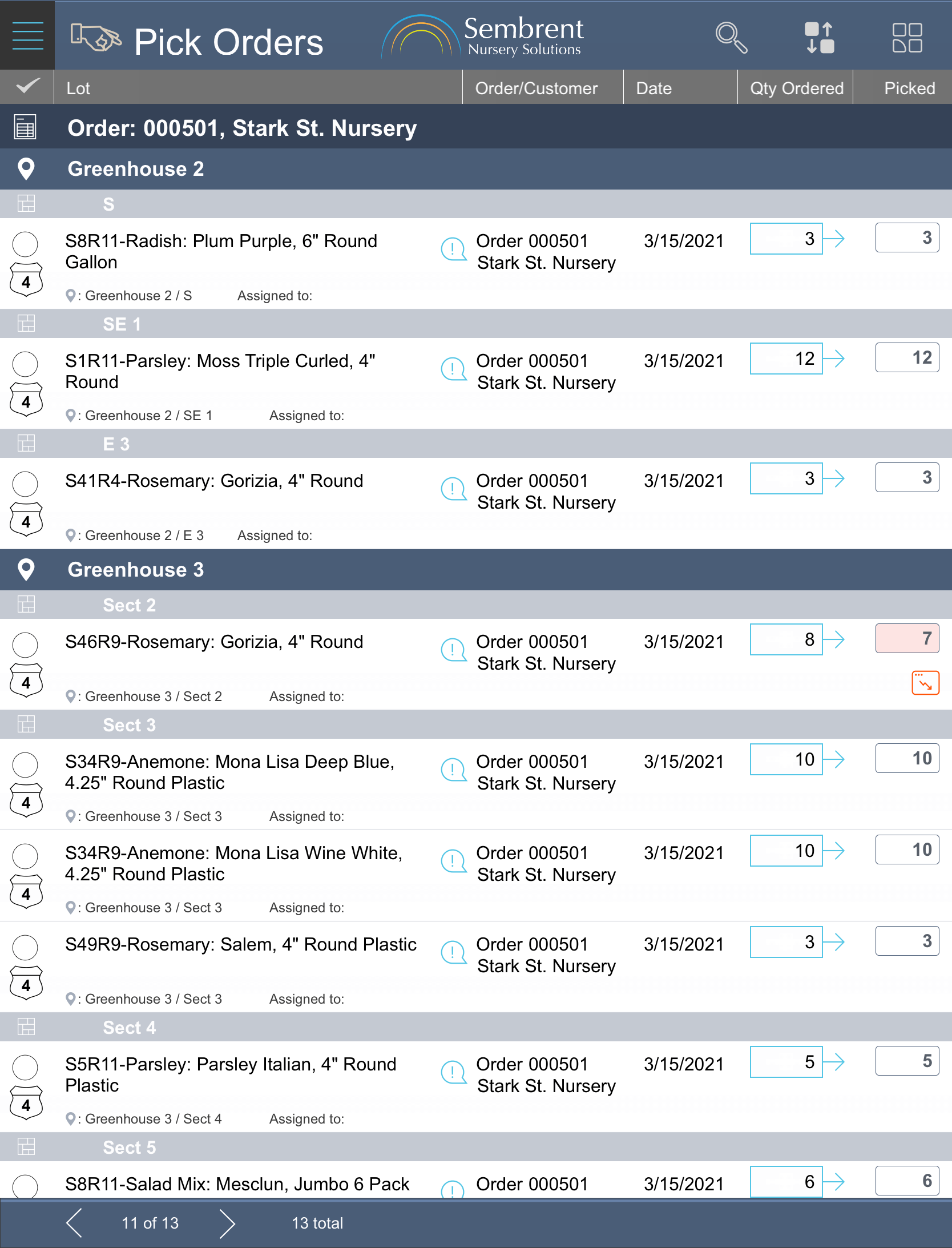The width and height of the screenshot is (952, 1248).
Task: Tap the priority 4 badge for Parsley Moss Curled
Action: coord(26,401)
